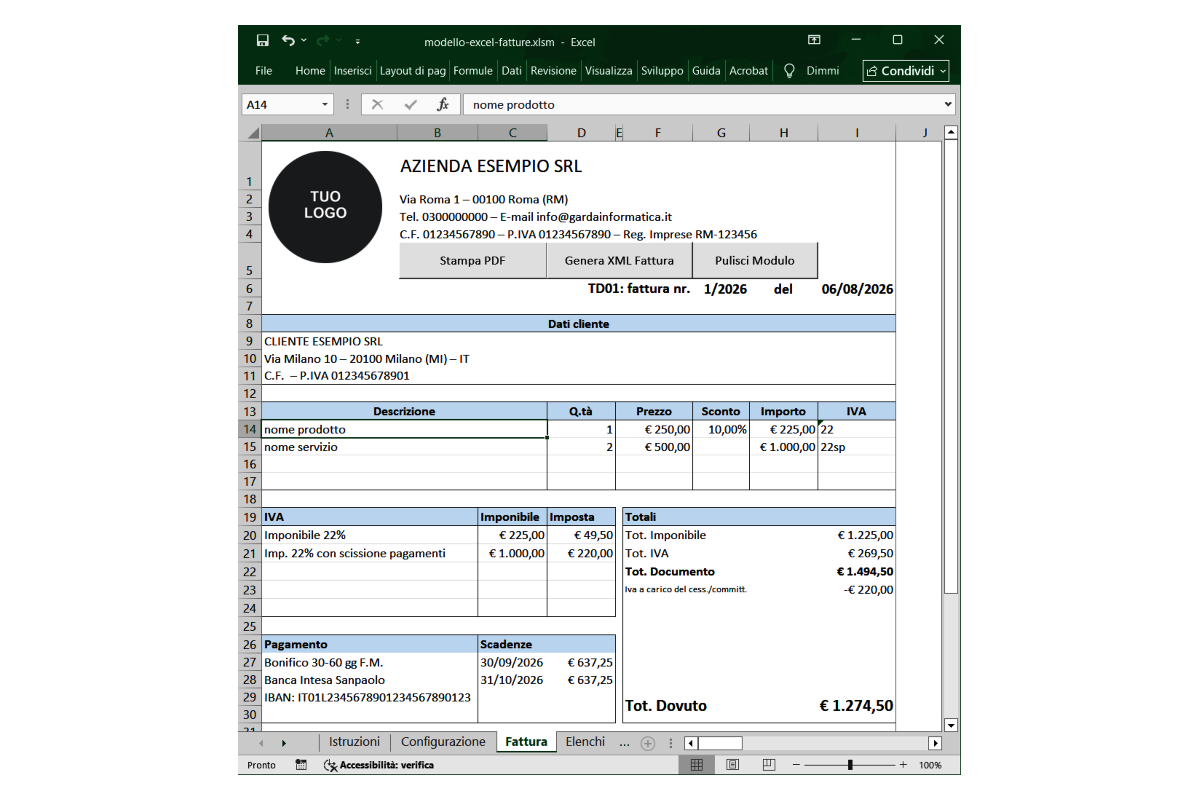Click the macro recording status icon
Viewport: 1200px width, 800px height.
(x=301, y=765)
